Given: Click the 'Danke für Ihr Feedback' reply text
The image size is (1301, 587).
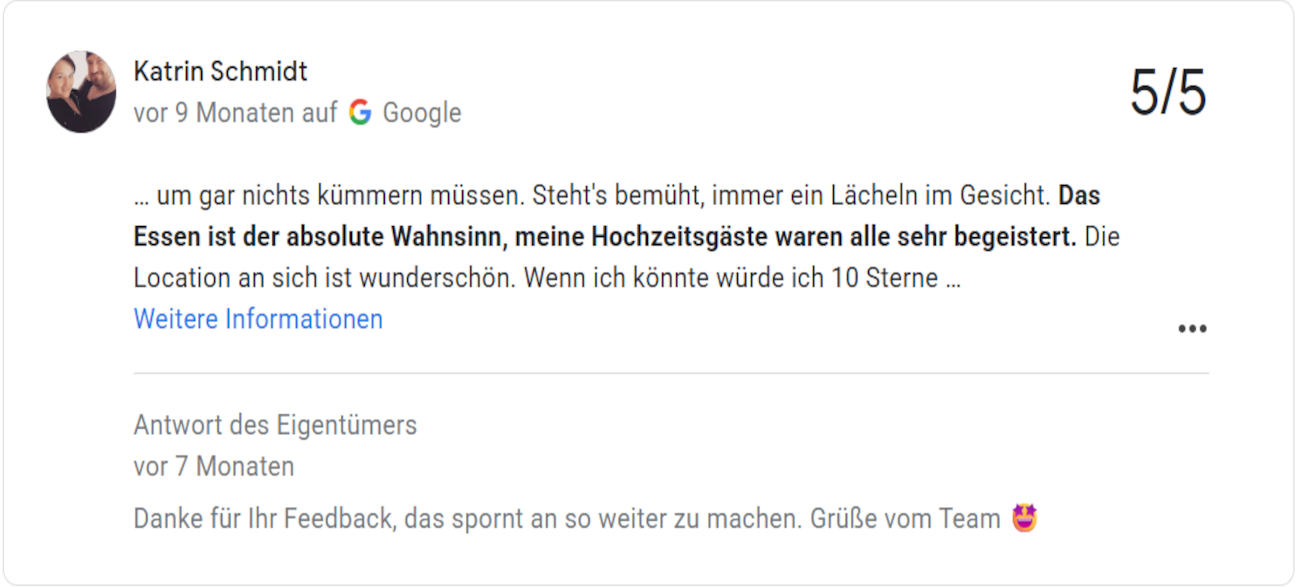Looking at the screenshot, I should point(256,519).
